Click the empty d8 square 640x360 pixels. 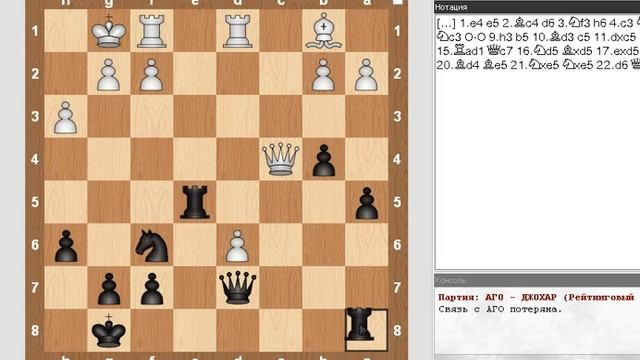click(238, 331)
